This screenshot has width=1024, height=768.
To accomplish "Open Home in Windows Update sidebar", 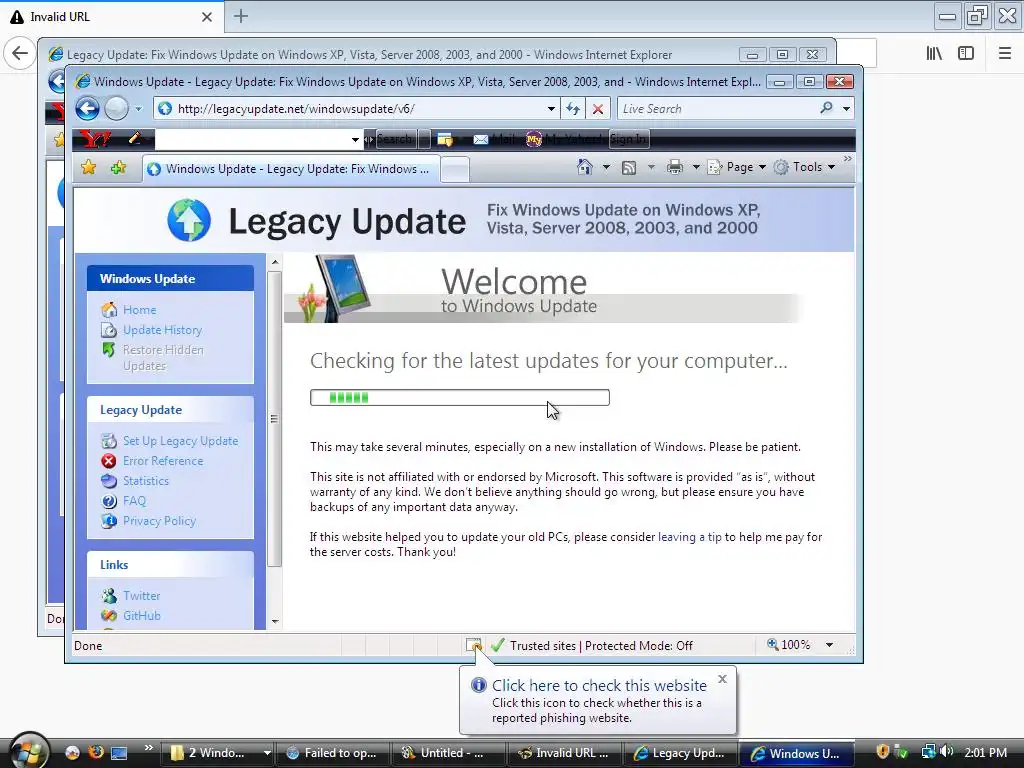I will pyautogui.click(x=140, y=310).
